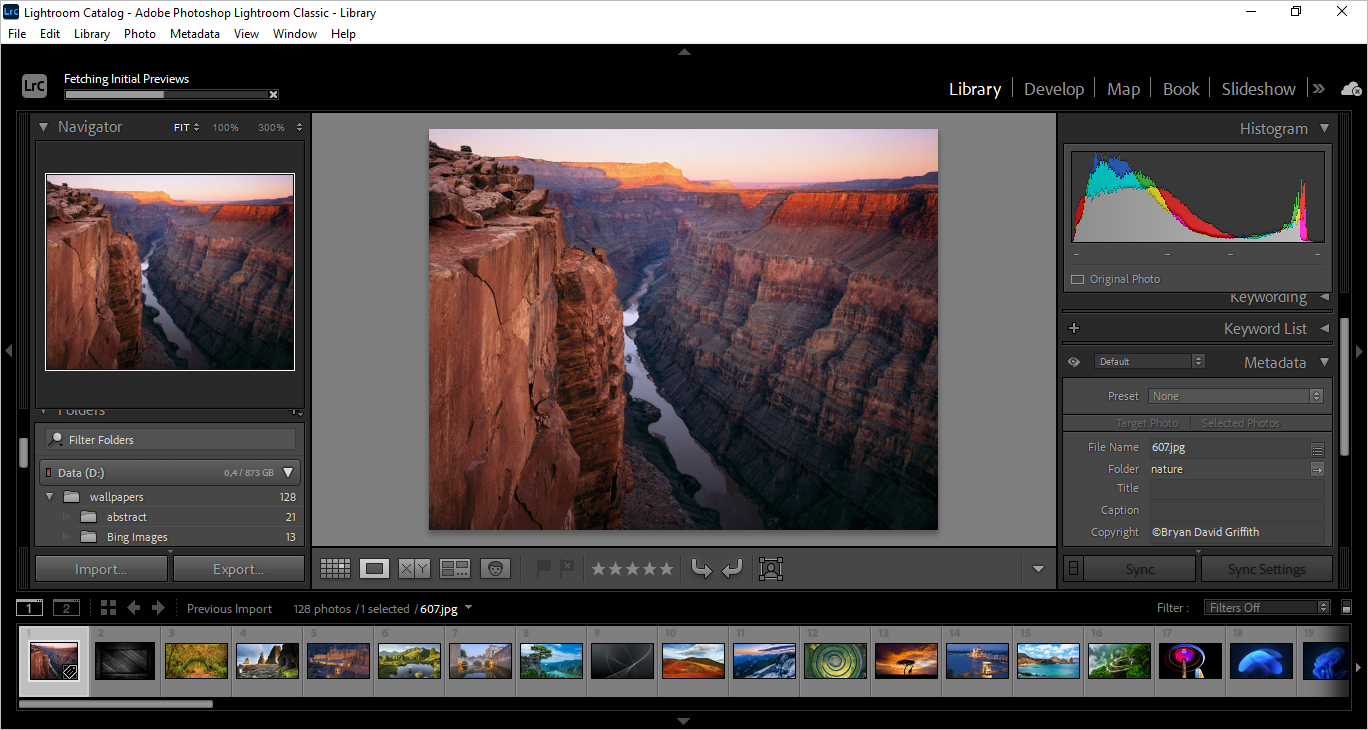
Task: Click filmstrip horizontal scrollbar
Action: tap(116, 704)
